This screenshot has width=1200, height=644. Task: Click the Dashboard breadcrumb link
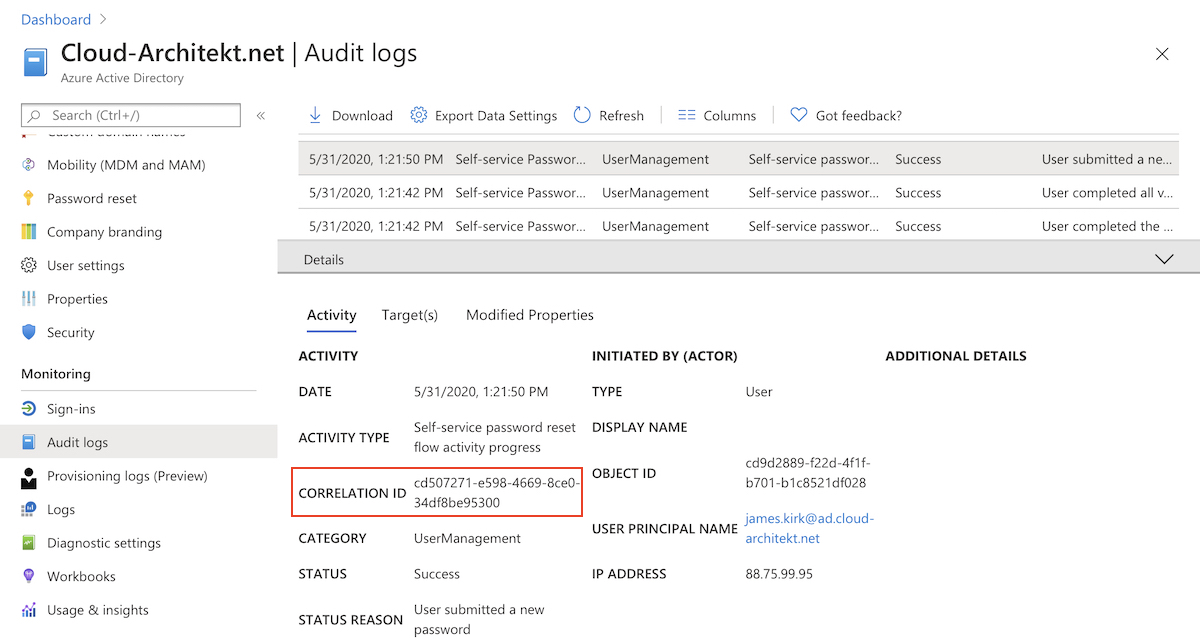click(56, 19)
